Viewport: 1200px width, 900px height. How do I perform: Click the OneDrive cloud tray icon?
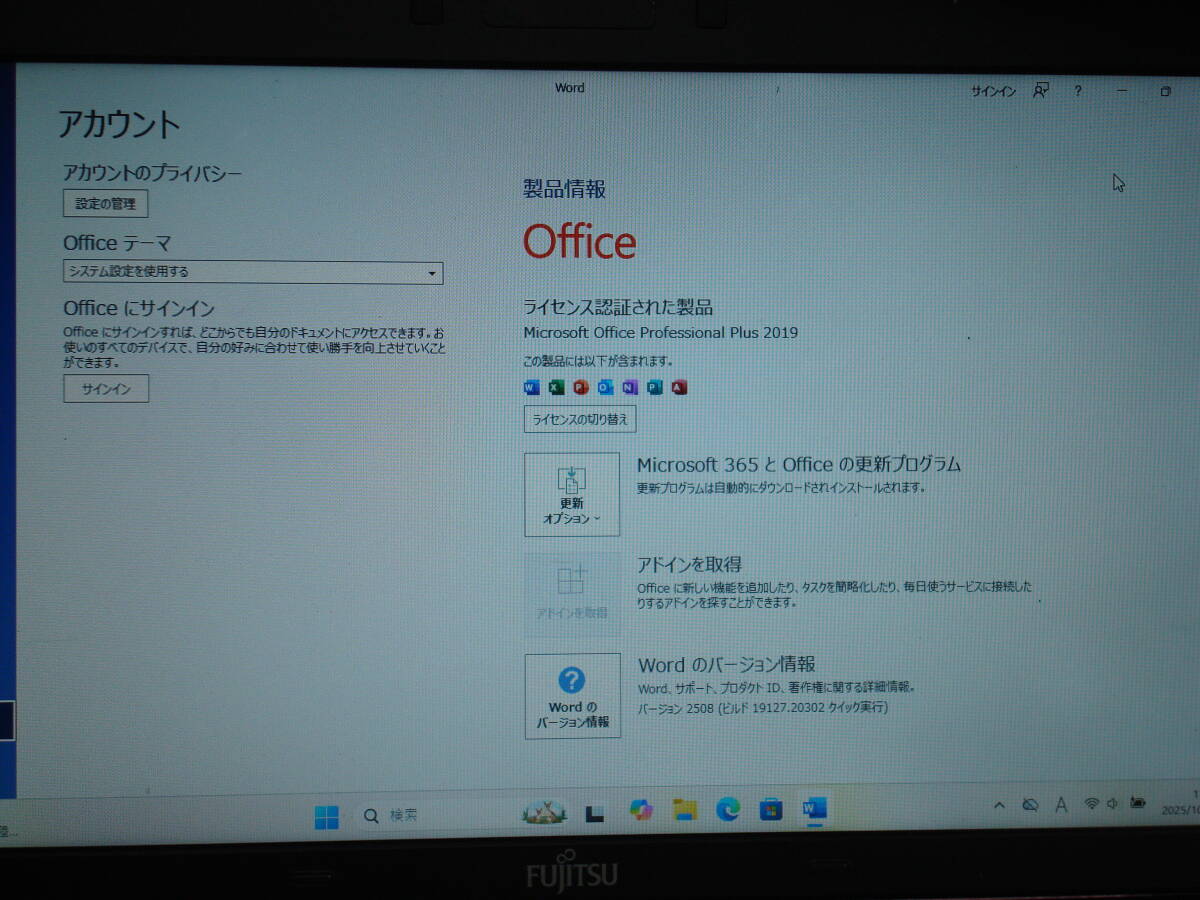tap(1029, 805)
